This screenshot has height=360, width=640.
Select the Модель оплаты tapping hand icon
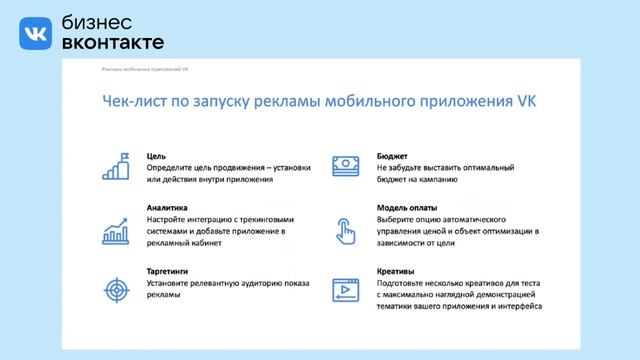tap(346, 231)
